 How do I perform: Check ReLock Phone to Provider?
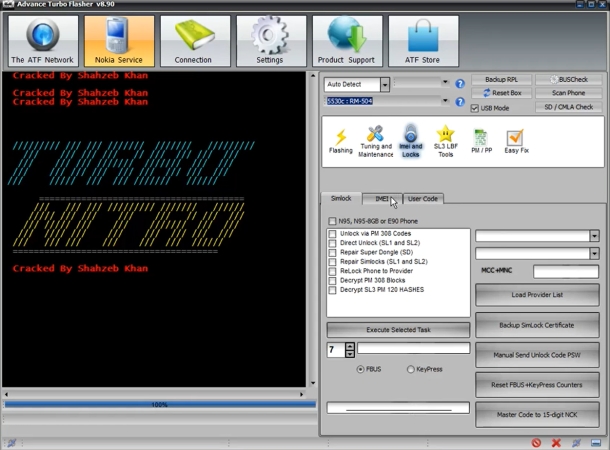pyautogui.click(x=332, y=271)
